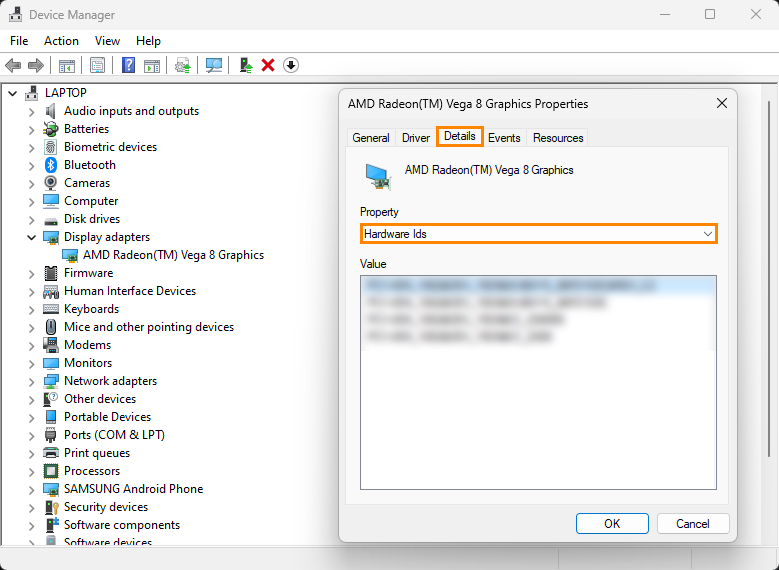This screenshot has width=779, height=570.
Task: Click the display adapter icon in Properties dialog
Action: coord(379,177)
